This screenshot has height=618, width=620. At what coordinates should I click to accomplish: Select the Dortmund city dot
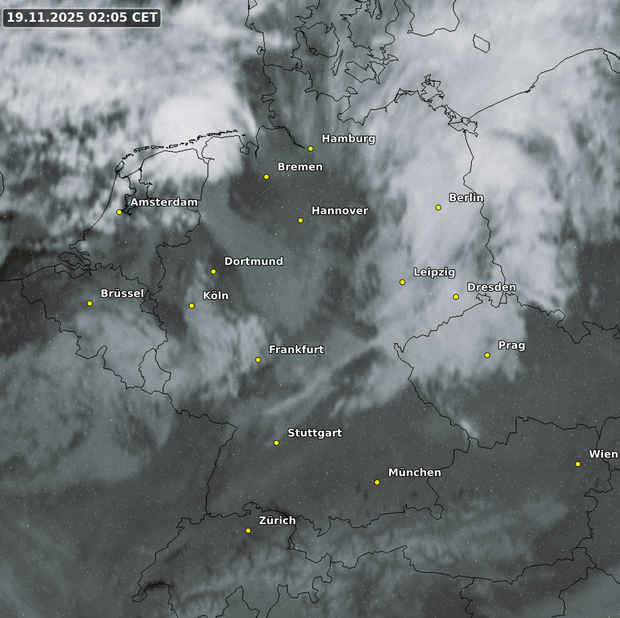click(x=213, y=271)
